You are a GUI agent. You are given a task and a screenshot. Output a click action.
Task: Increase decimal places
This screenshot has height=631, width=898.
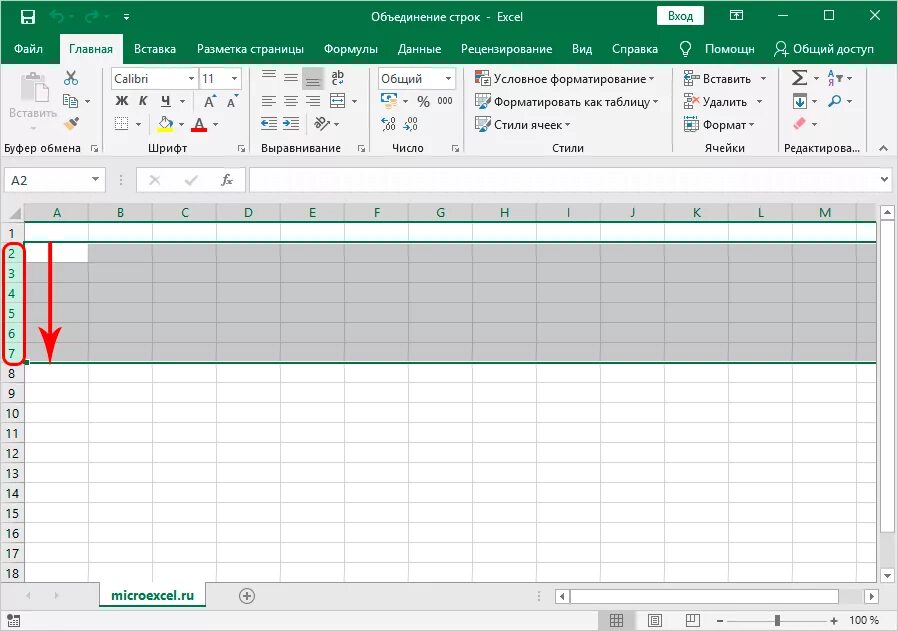point(388,124)
